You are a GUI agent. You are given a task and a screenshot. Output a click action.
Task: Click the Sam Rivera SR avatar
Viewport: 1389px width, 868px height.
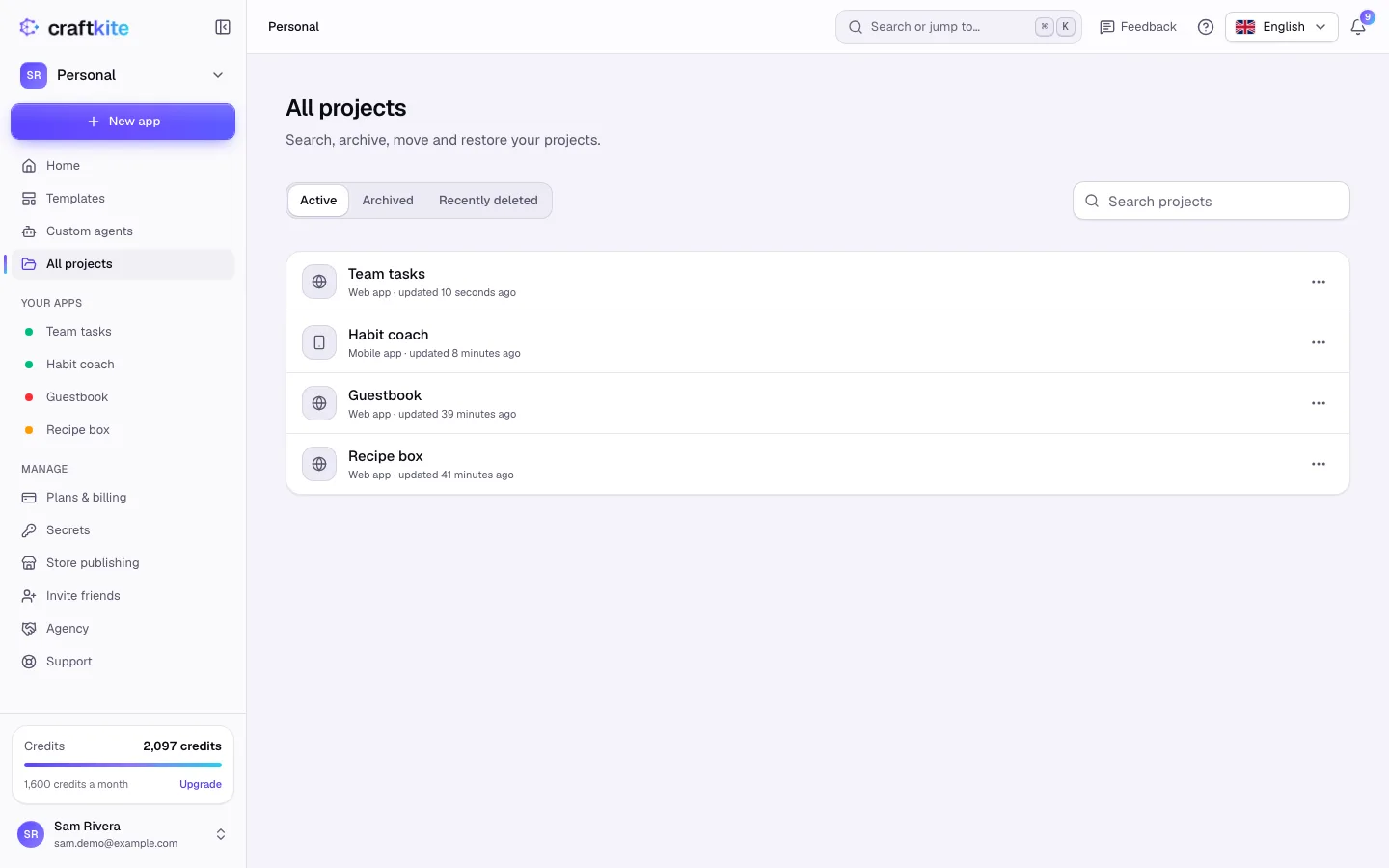click(x=31, y=834)
